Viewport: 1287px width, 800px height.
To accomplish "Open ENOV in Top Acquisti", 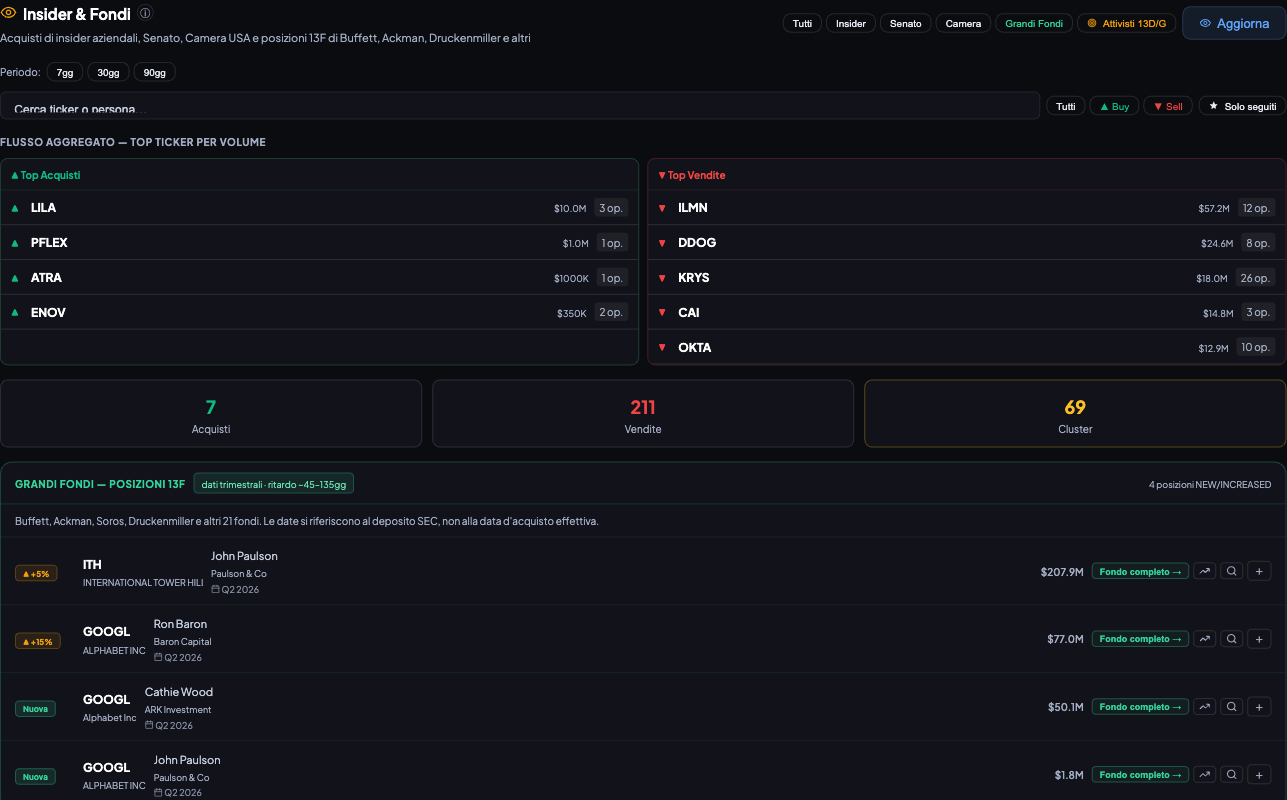I will 319,313.
